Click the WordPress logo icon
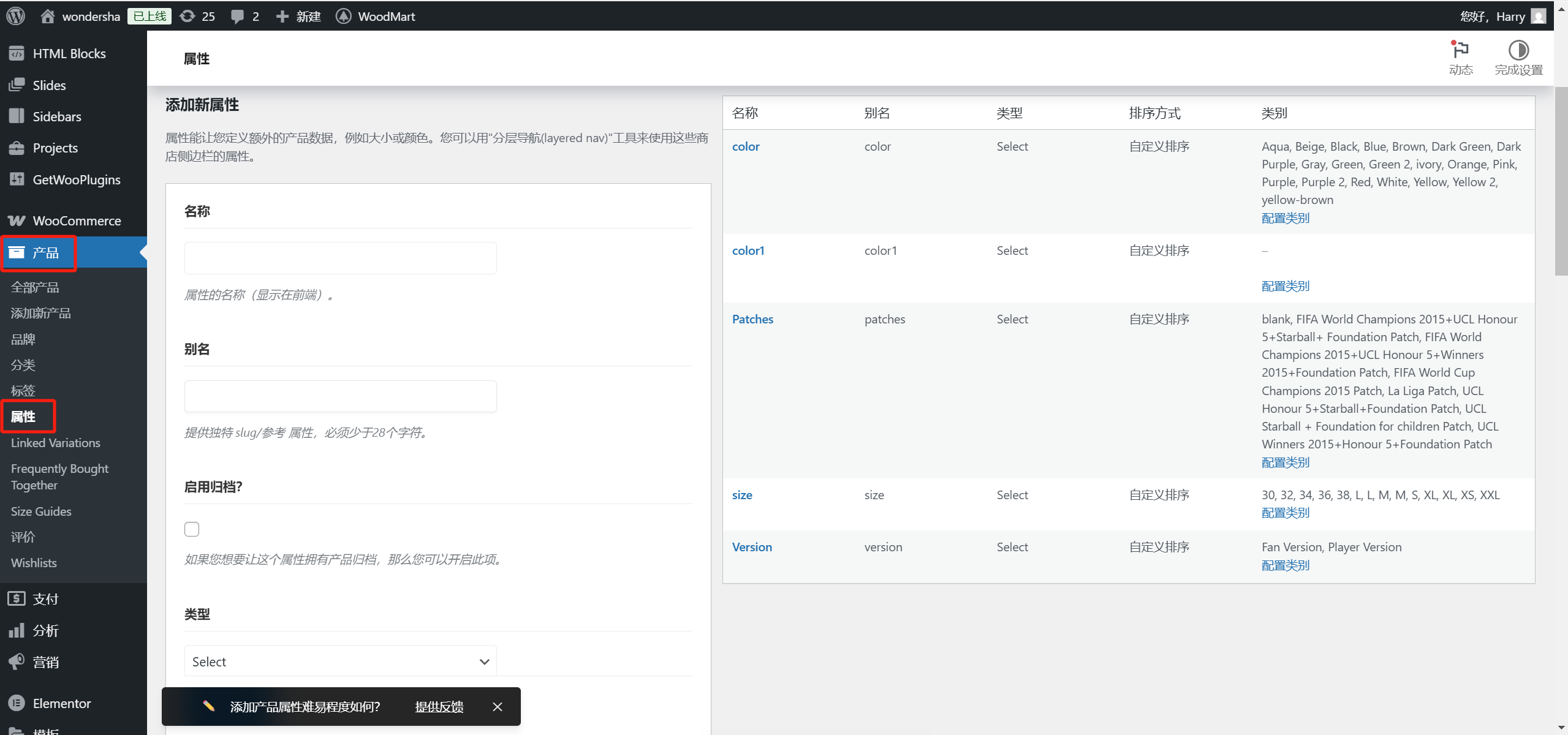1568x735 pixels. (x=16, y=16)
